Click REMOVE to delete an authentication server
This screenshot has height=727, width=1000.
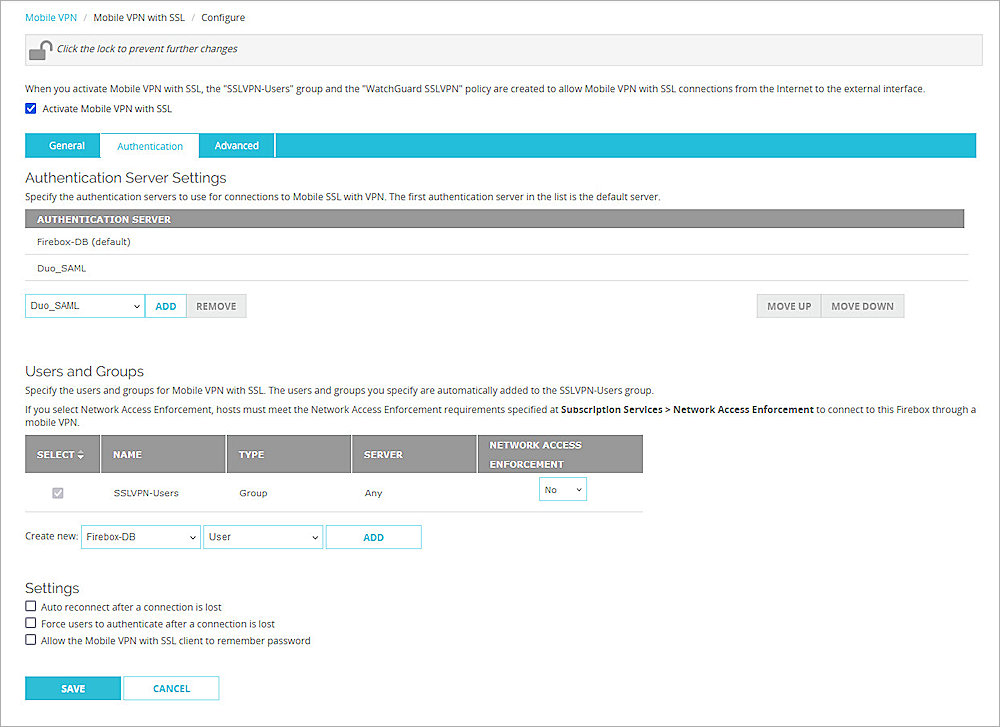coord(216,305)
